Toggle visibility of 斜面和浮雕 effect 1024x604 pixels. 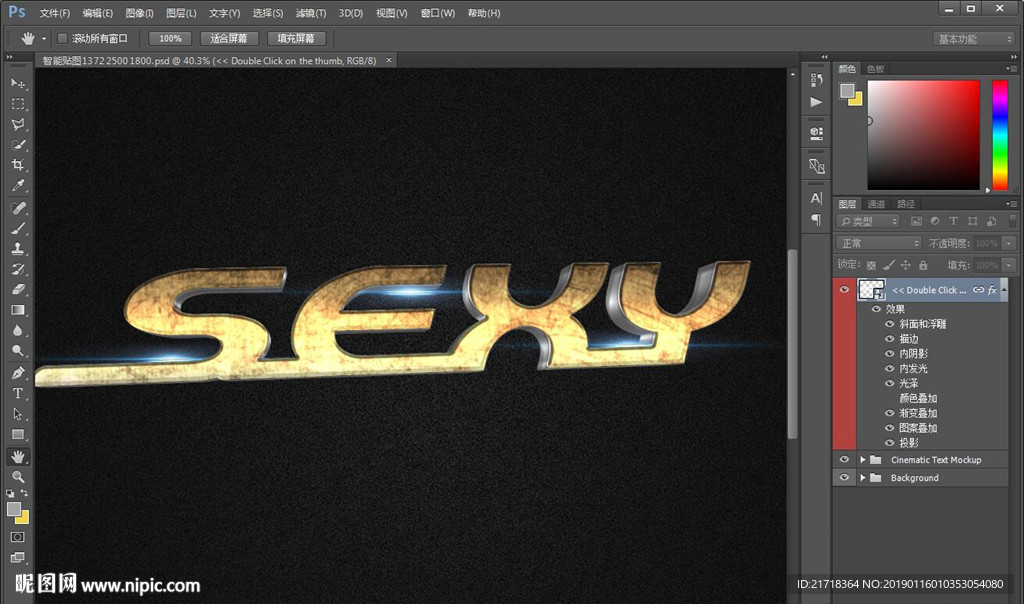tap(889, 324)
